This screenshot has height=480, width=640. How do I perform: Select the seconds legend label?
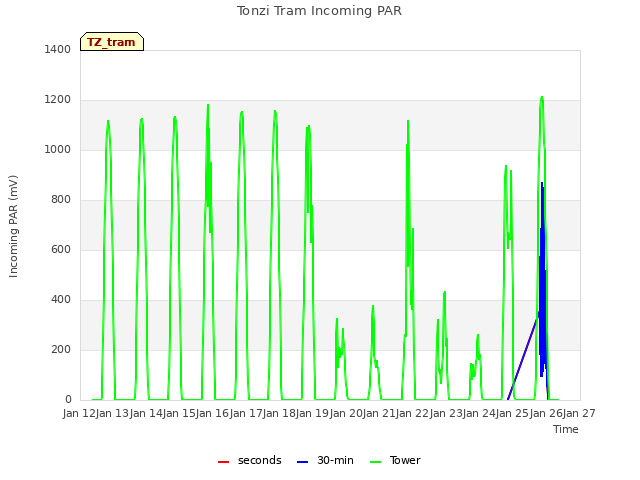260,460
